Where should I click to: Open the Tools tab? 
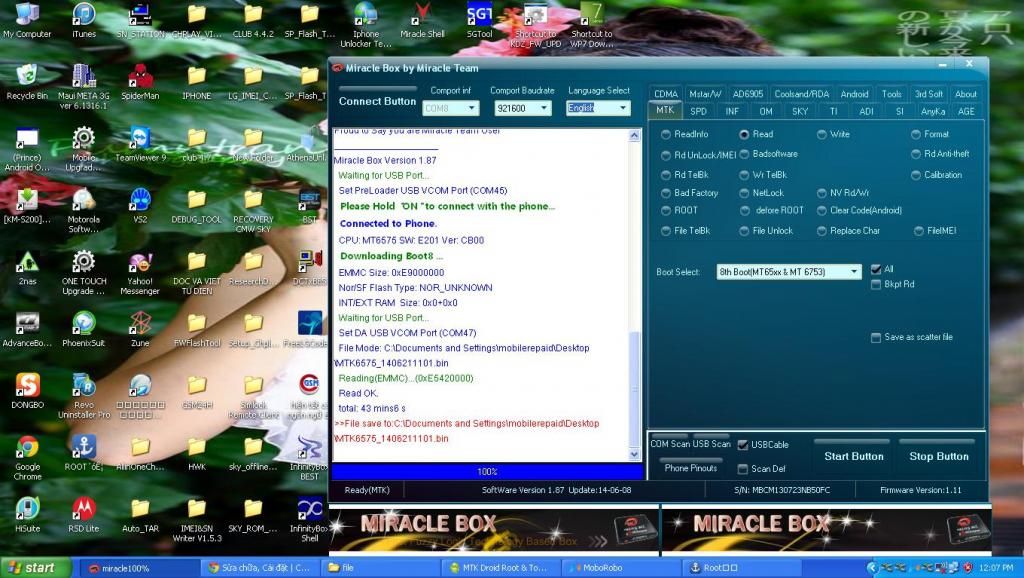[x=891, y=94]
